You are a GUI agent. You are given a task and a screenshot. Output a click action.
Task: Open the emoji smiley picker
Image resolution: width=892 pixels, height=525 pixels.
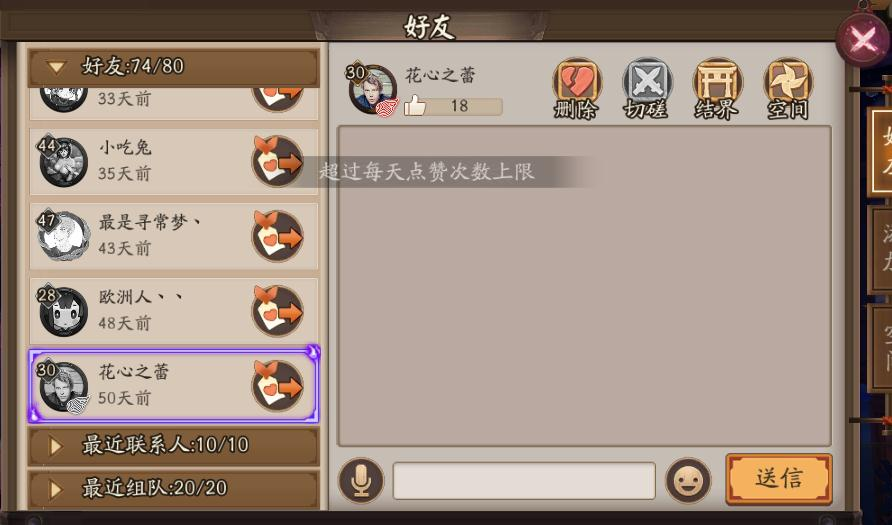[688, 481]
